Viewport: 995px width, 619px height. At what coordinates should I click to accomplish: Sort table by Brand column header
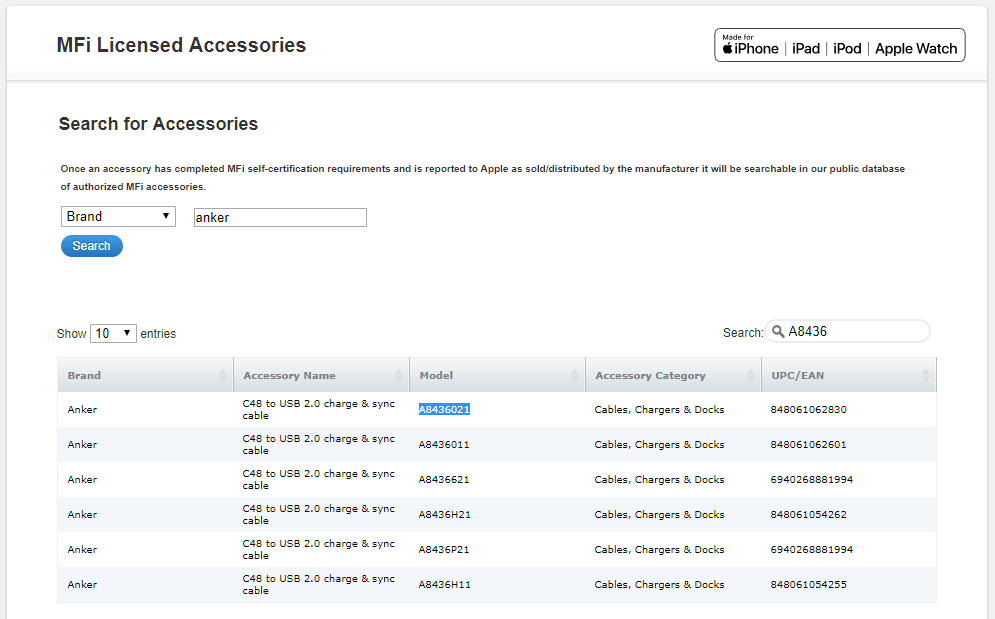point(145,375)
